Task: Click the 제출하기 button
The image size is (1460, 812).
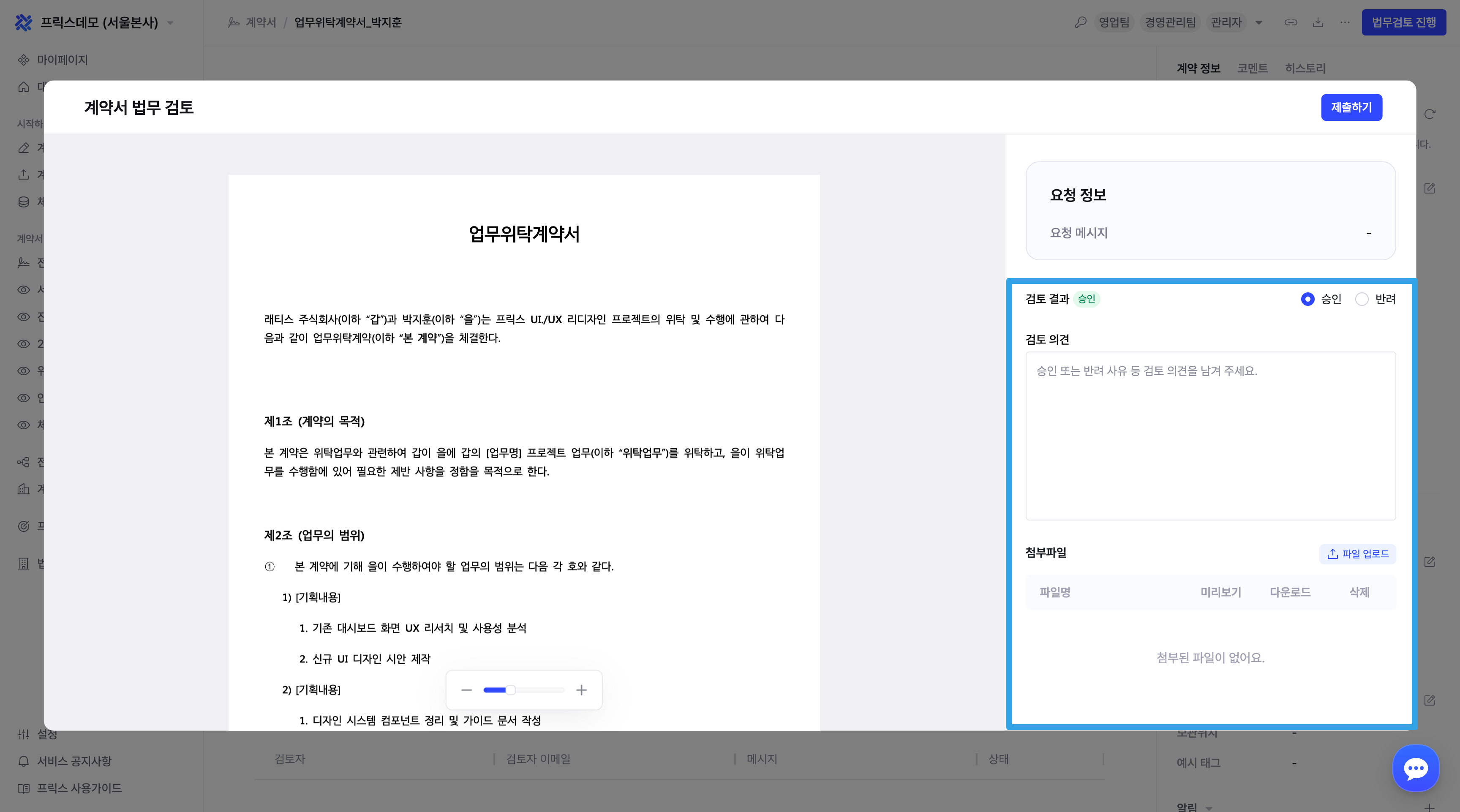Action: coord(1351,107)
